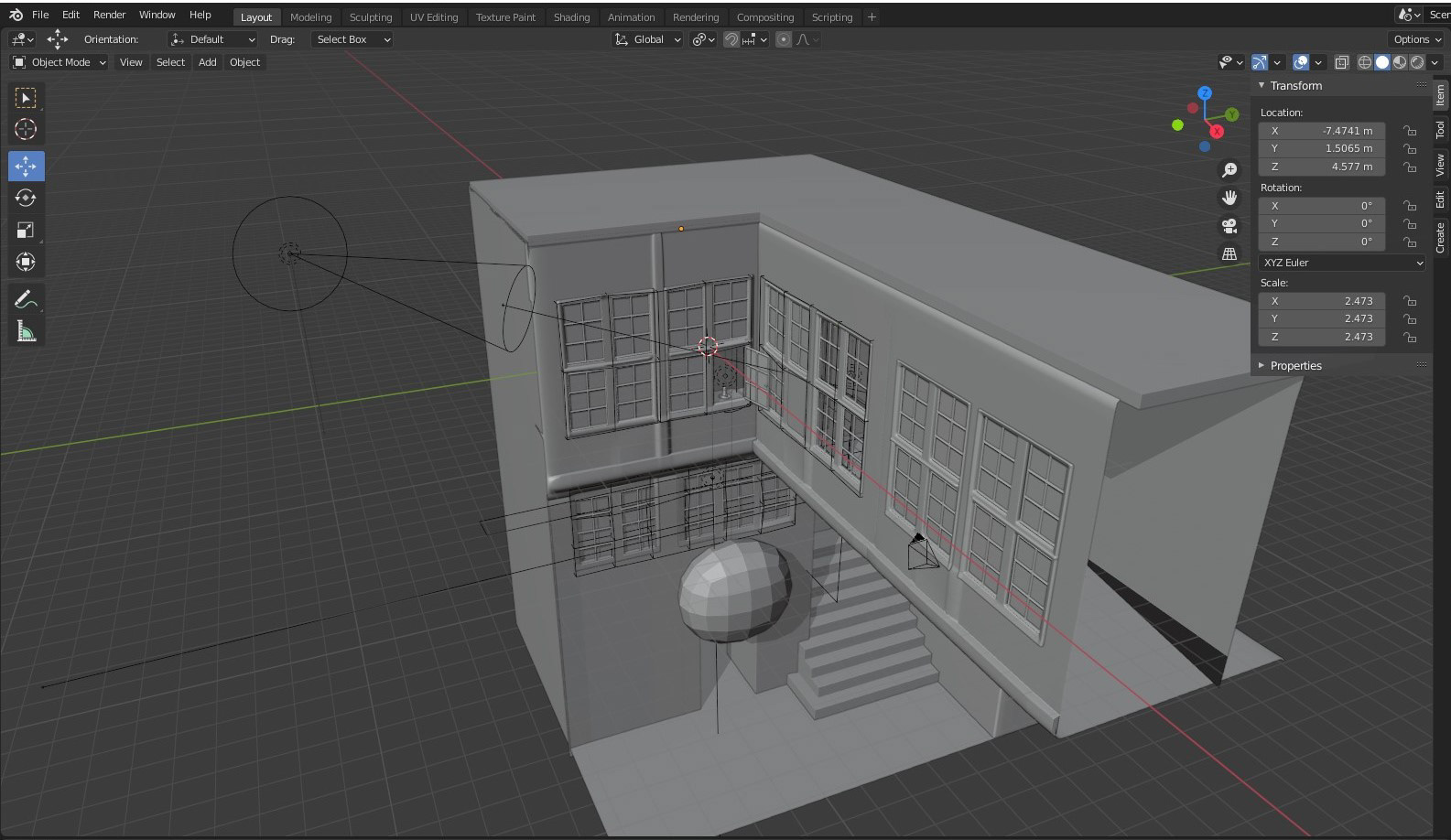1451x840 pixels.
Task: Click the Scale X field 2.473
Action: 1322,301
